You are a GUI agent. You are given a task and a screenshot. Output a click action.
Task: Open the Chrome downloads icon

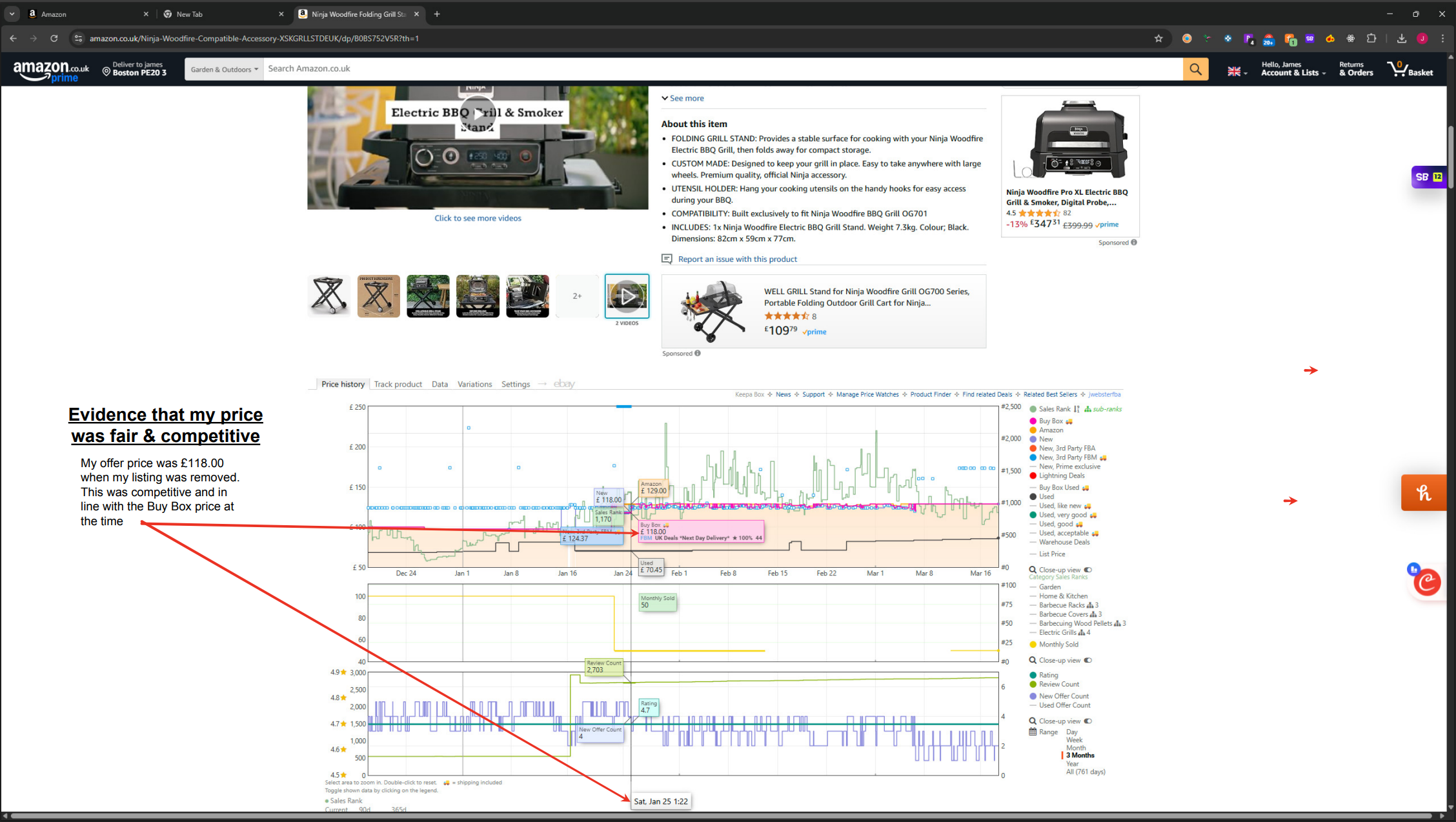pos(1402,39)
